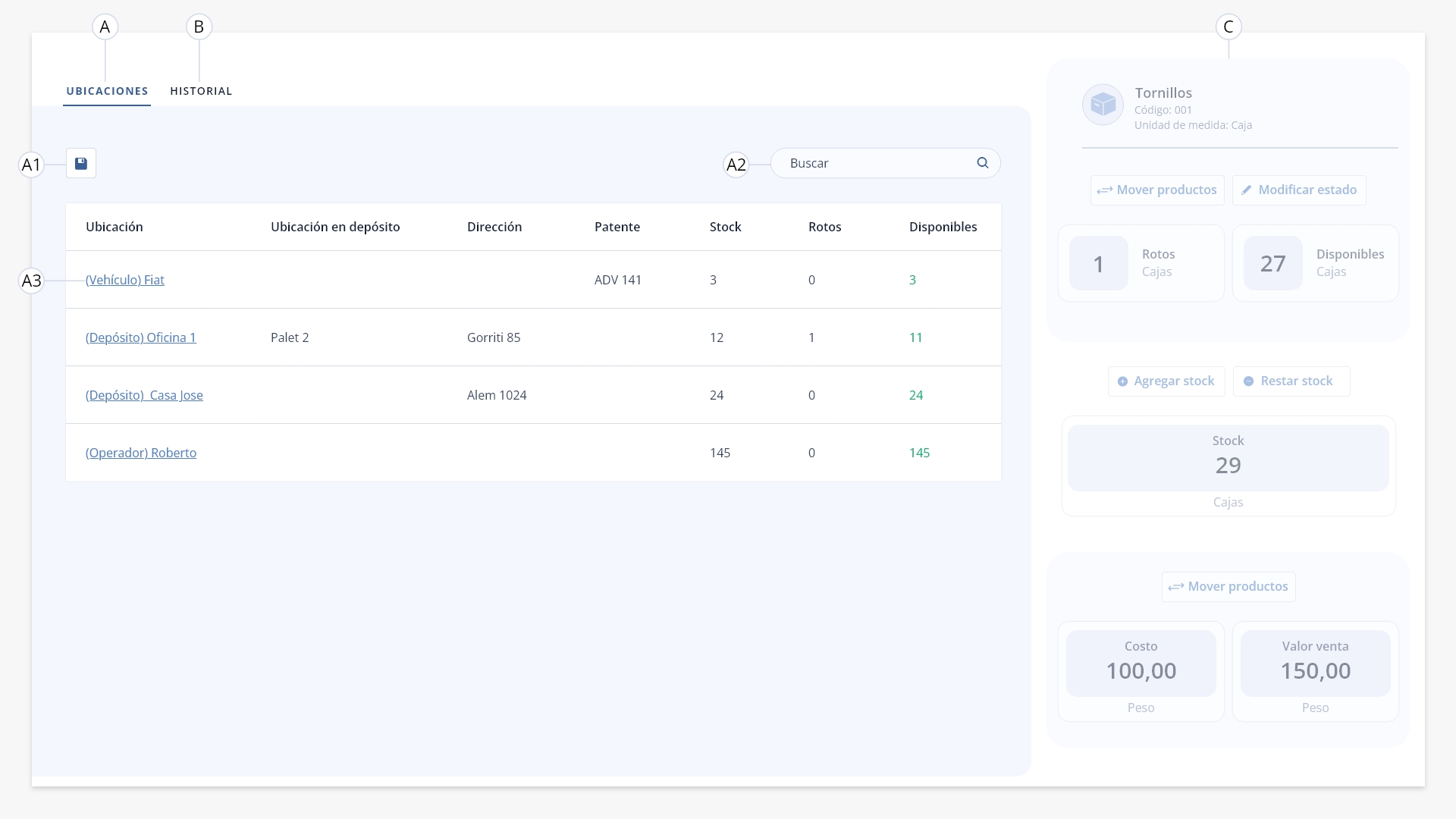Open the (Vehículo) Fiat location link
Viewport: 1456px width, 819px height.
[x=125, y=280]
